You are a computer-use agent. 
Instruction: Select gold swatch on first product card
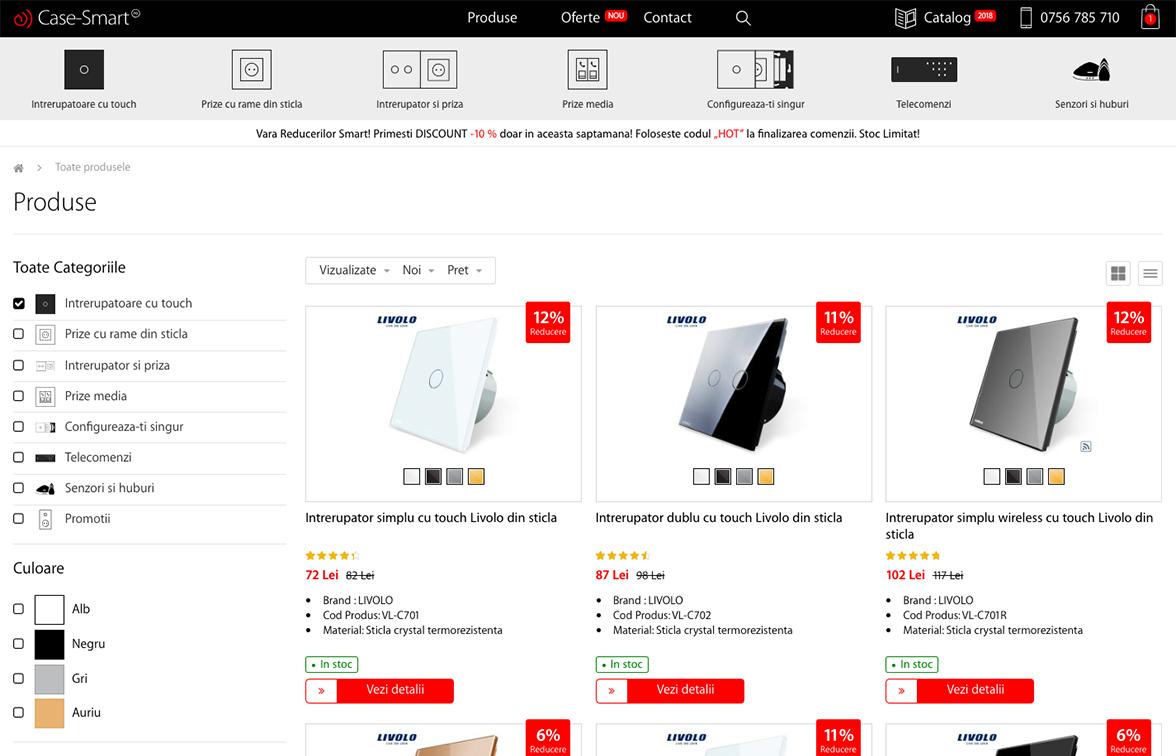[x=476, y=477]
